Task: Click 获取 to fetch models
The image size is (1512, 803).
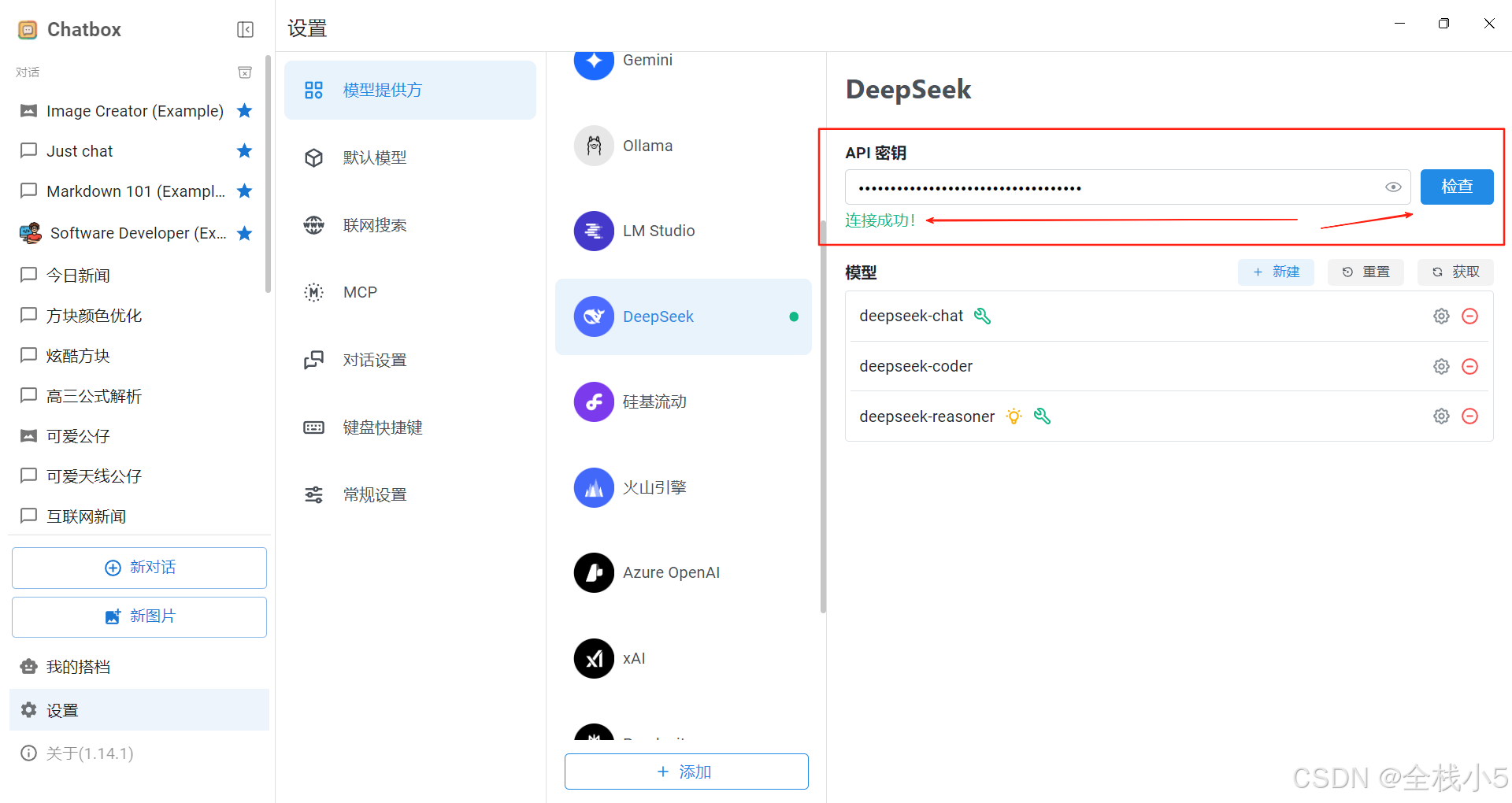Action: tap(1455, 272)
